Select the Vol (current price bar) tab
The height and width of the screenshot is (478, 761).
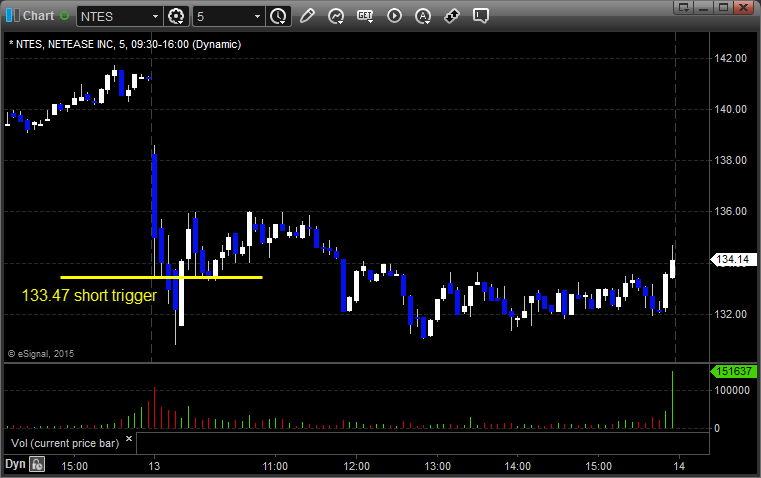point(64,442)
